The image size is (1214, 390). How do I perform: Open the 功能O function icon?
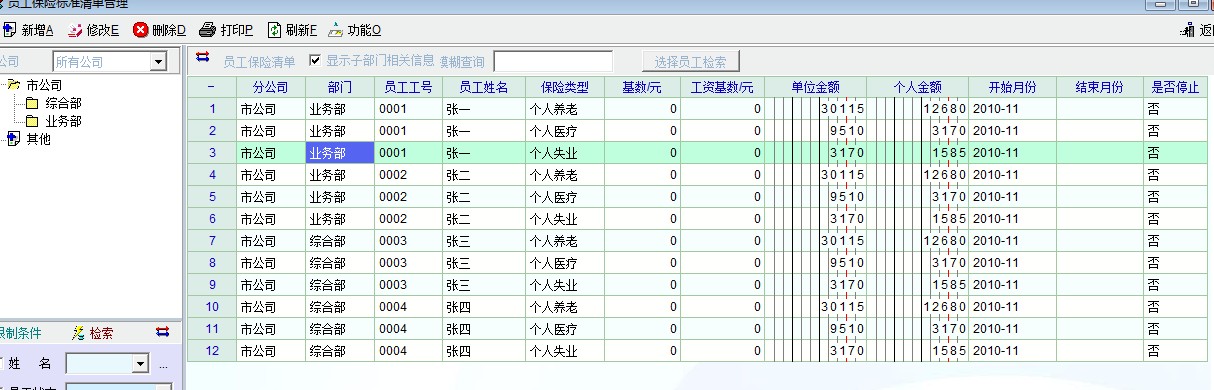tap(336, 29)
